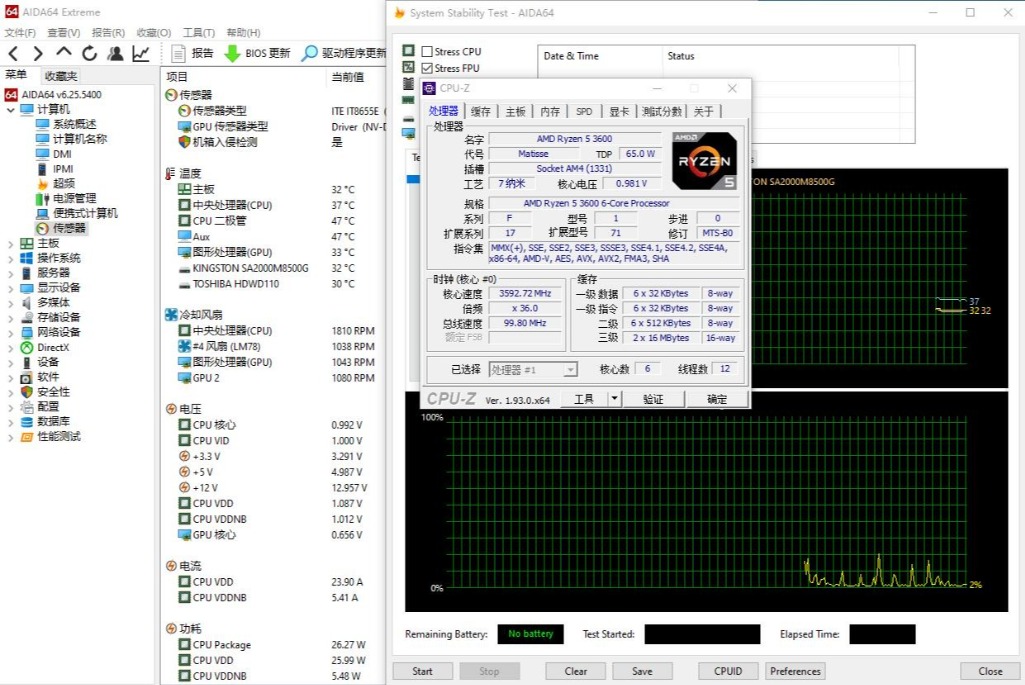Click the green BIOS 更新 download arrow icon

[x=232, y=54]
